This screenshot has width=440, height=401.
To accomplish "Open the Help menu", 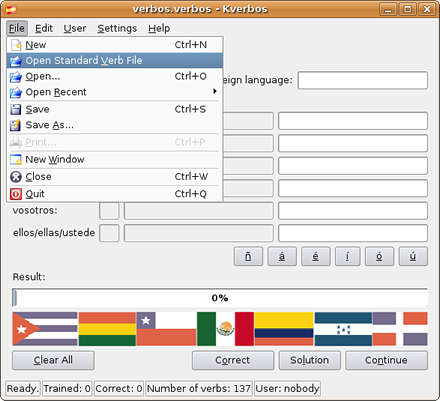I will coord(159,28).
